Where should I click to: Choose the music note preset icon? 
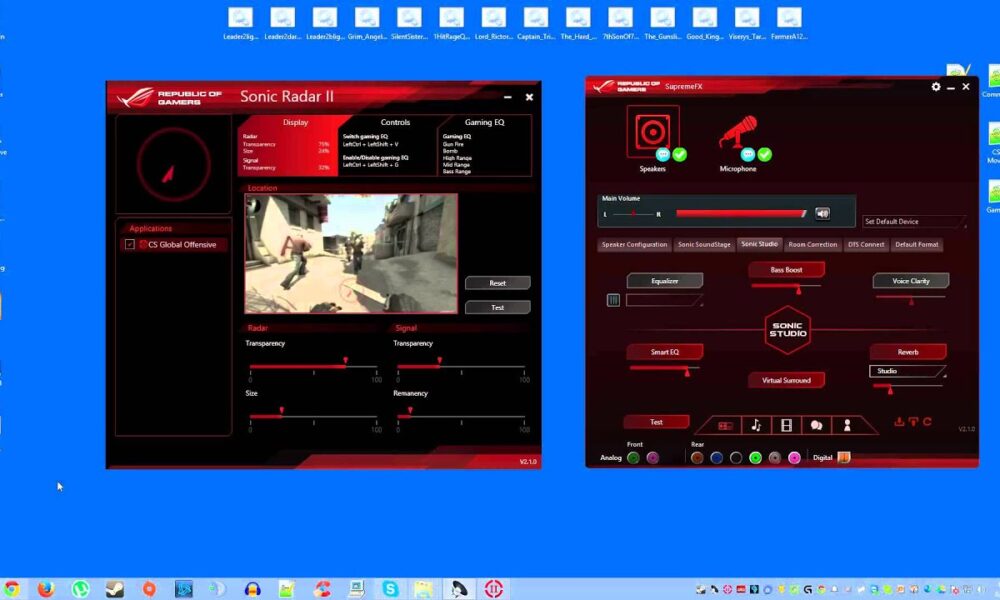[755, 425]
